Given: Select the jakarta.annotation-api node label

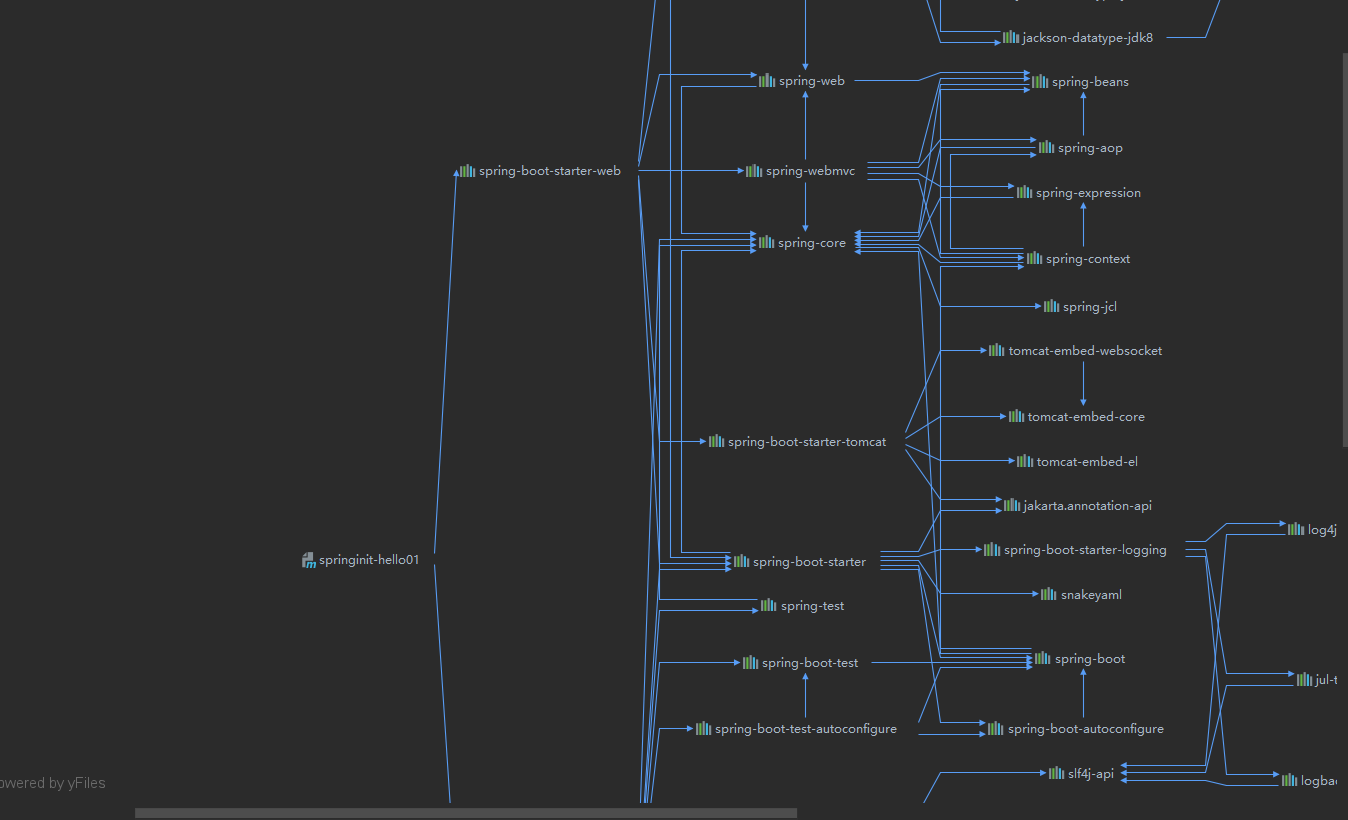Looking at the screenshot, I should click(1088, 506).
